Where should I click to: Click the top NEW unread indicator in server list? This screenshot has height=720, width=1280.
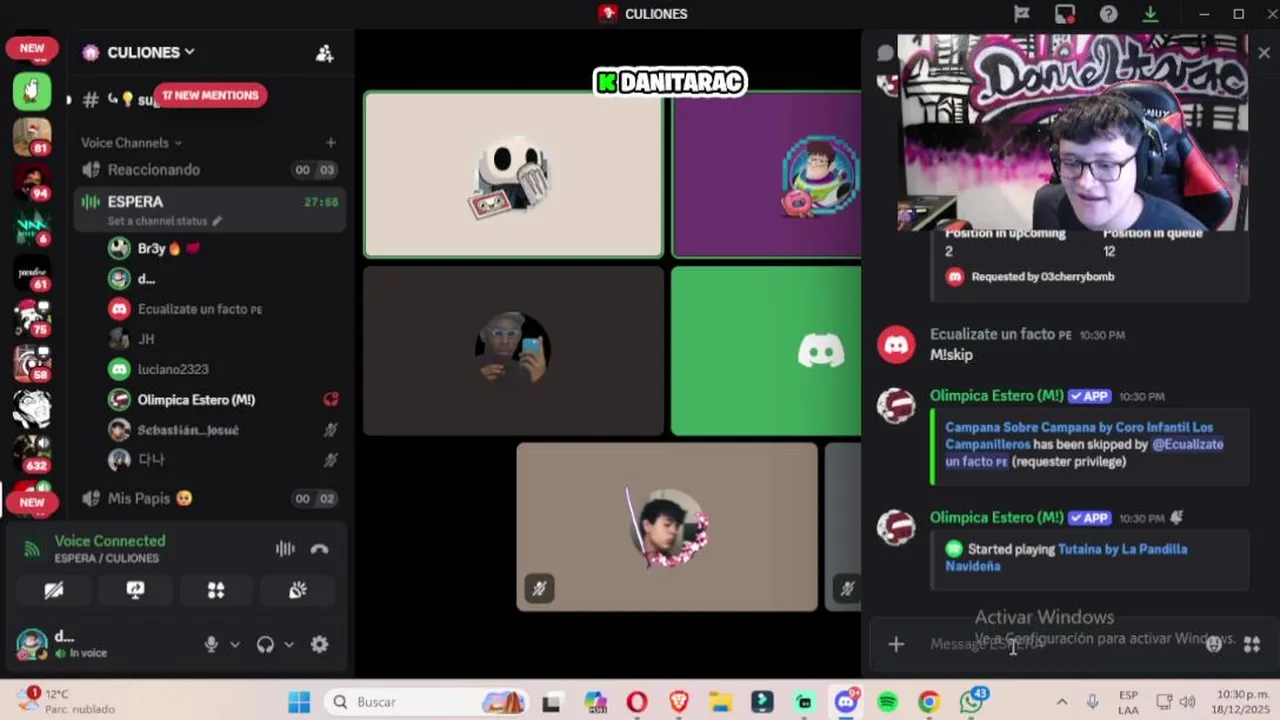click(32, 48)
